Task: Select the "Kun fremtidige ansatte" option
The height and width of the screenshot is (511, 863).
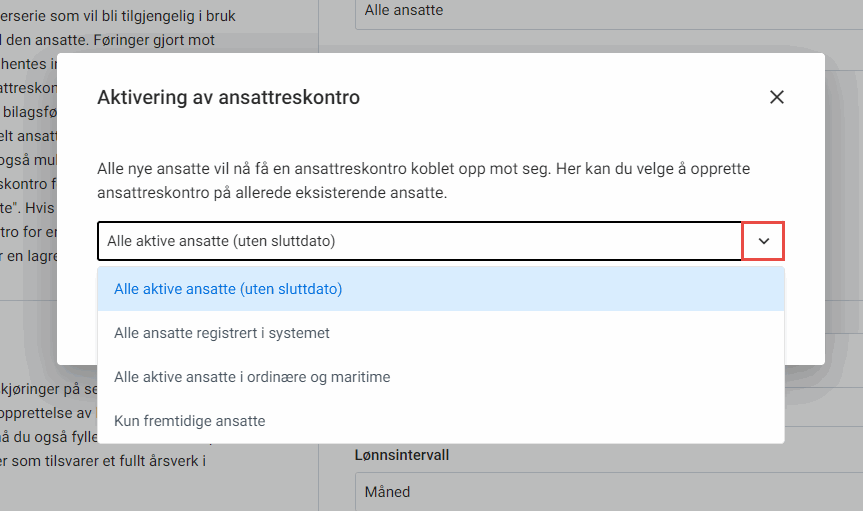Action: click(x=190, y=421)
